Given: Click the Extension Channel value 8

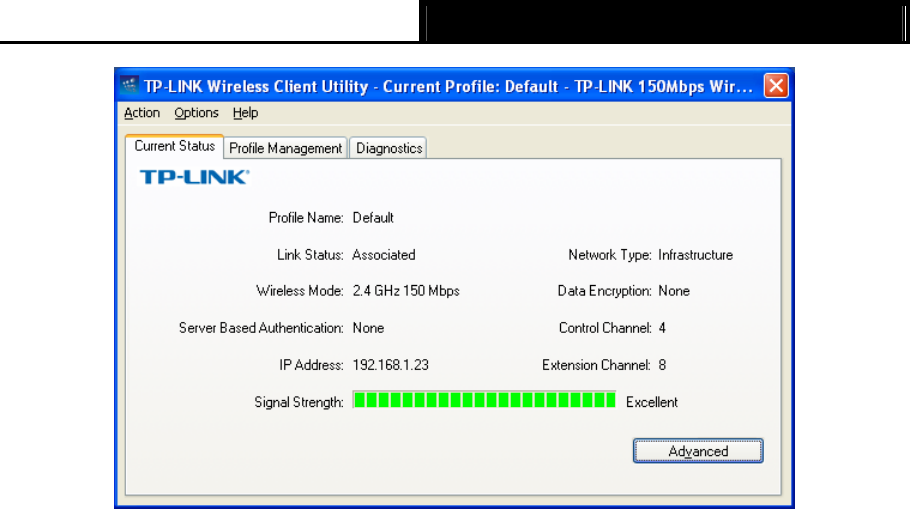Looking at the screenshot, I should (x=662, y=365).
